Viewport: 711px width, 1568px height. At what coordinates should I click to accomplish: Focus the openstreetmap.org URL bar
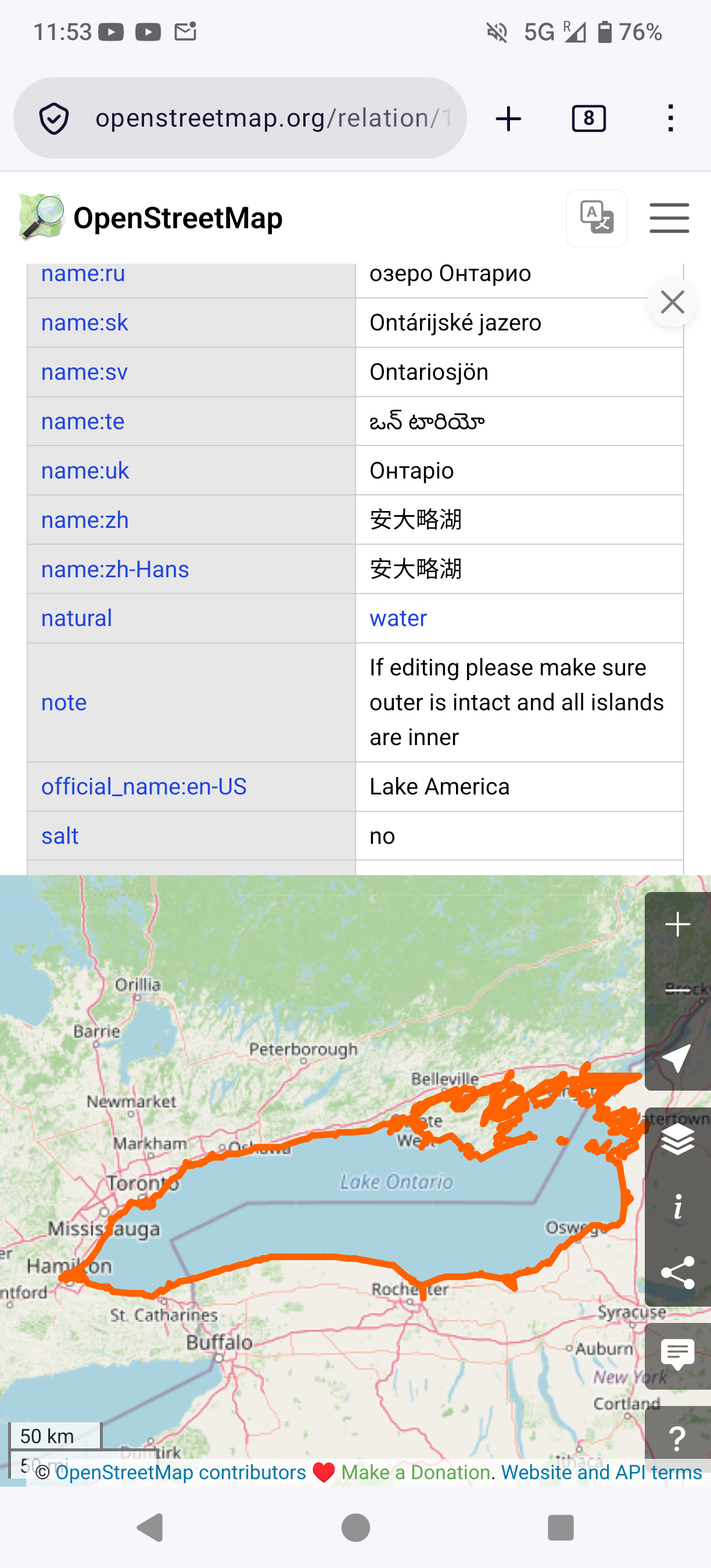pos(240,118)
